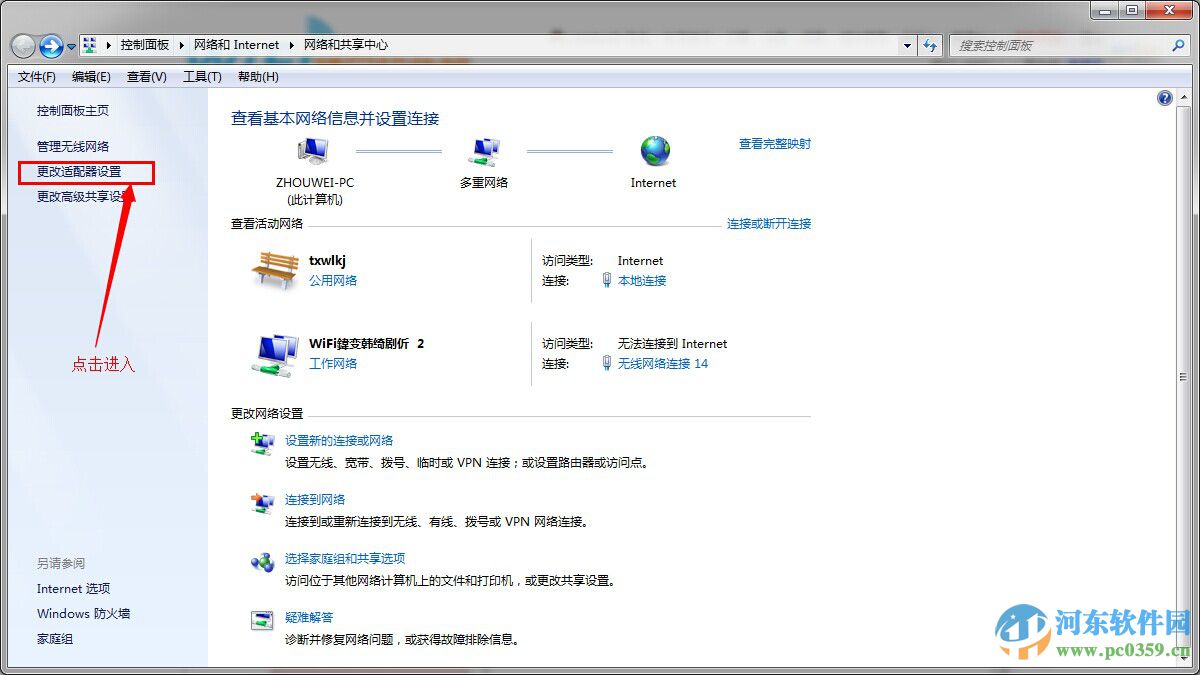This screenshot has height=675, width=1200.
Task: Click the 多重网络 network icon
Action: (484, 148)
